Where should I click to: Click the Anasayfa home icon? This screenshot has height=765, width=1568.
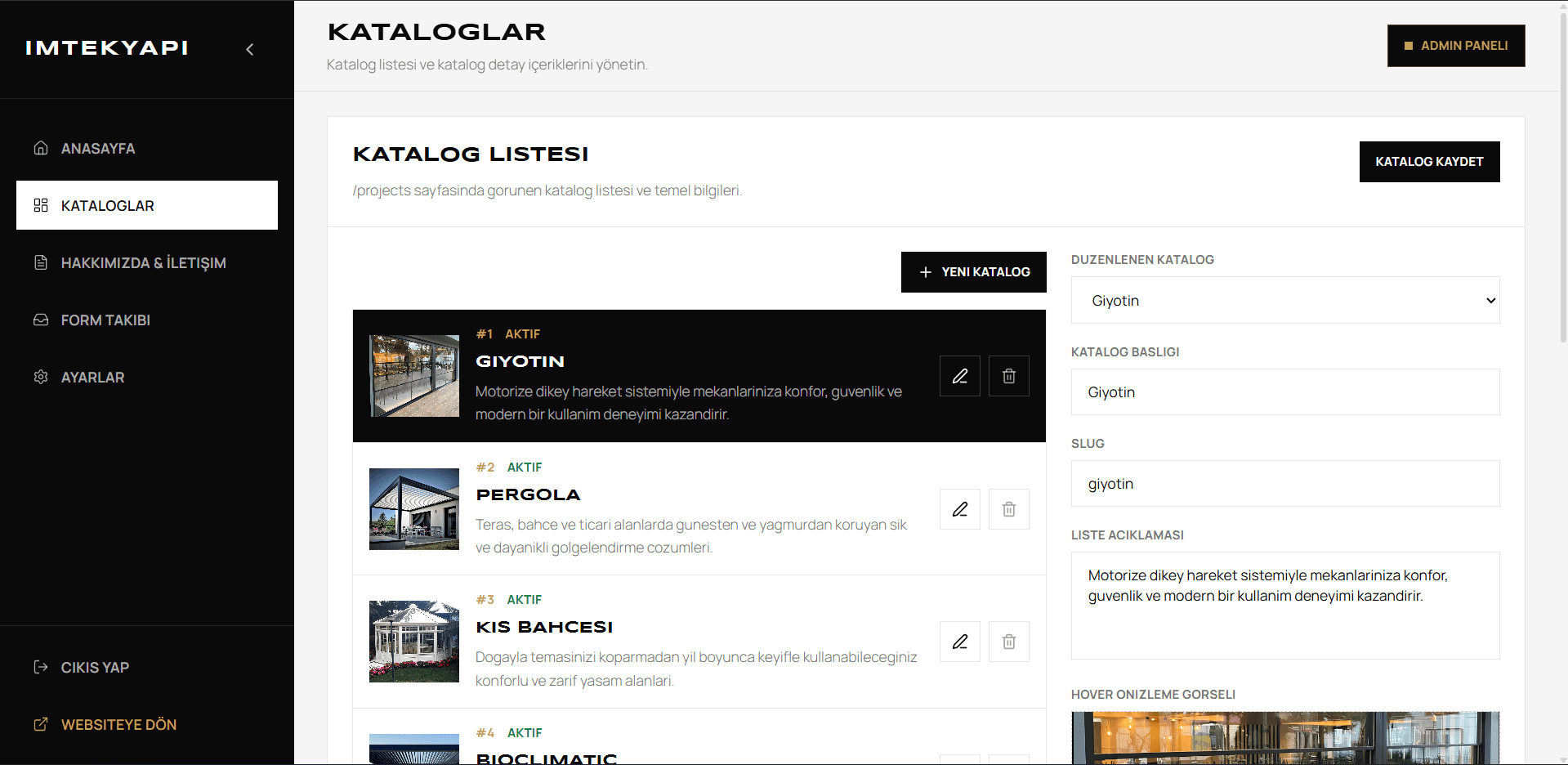[x=41, y=148]
